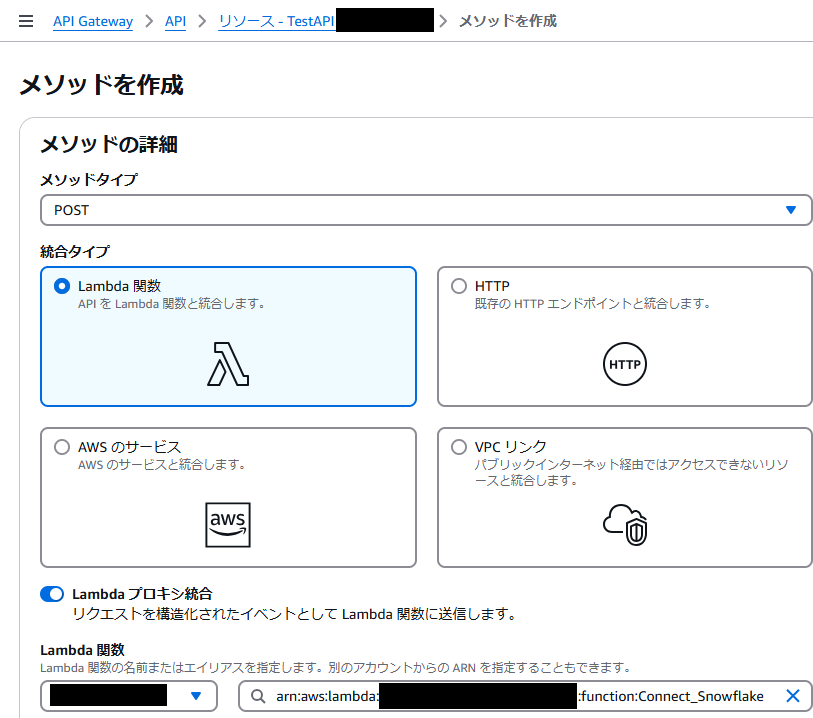Click the Lambda プロキシ統合 description text
The height and width of the screenshot is (718, 813).
[x=295, y=614]
